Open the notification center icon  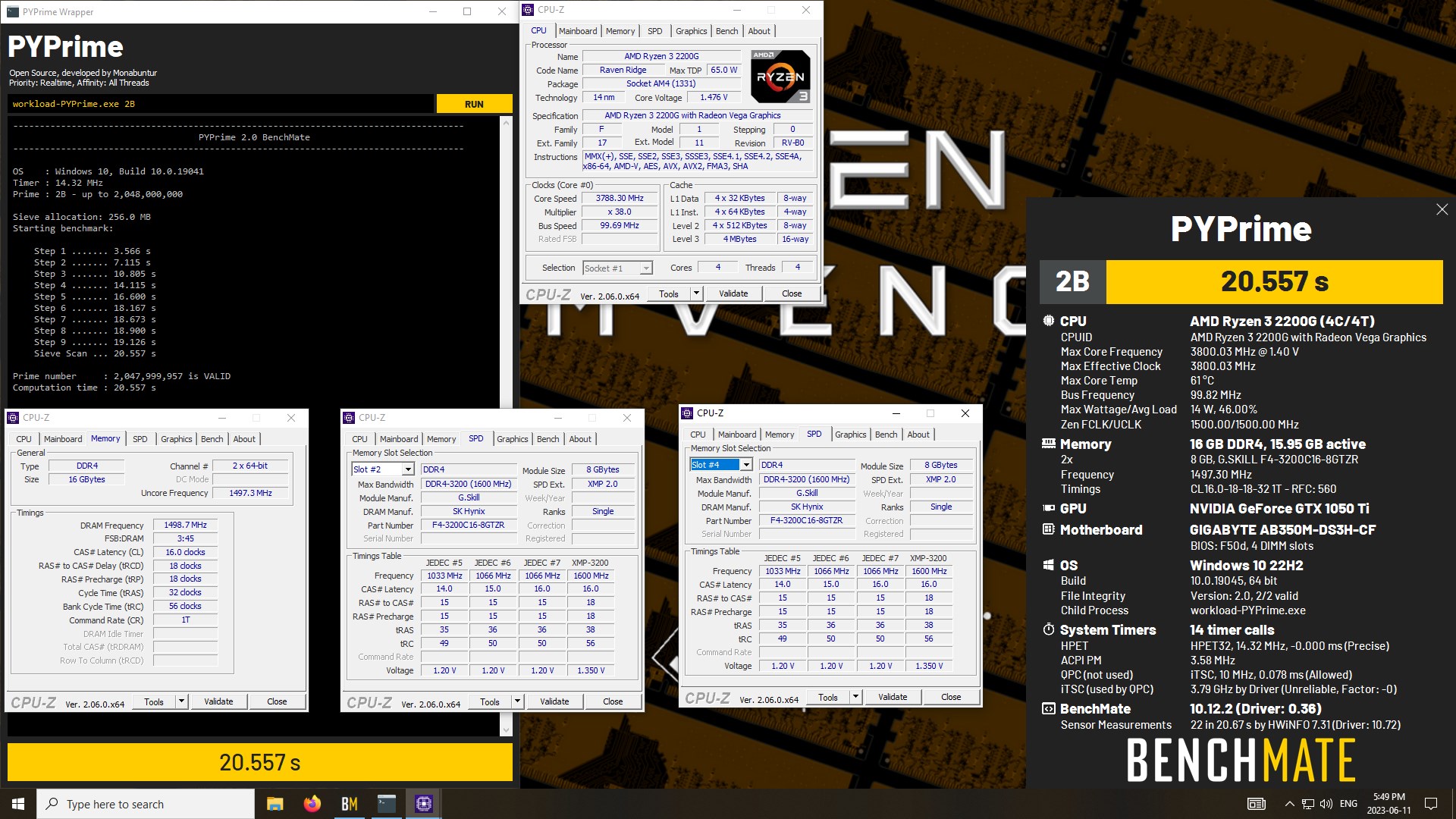tap(1431, 804)
